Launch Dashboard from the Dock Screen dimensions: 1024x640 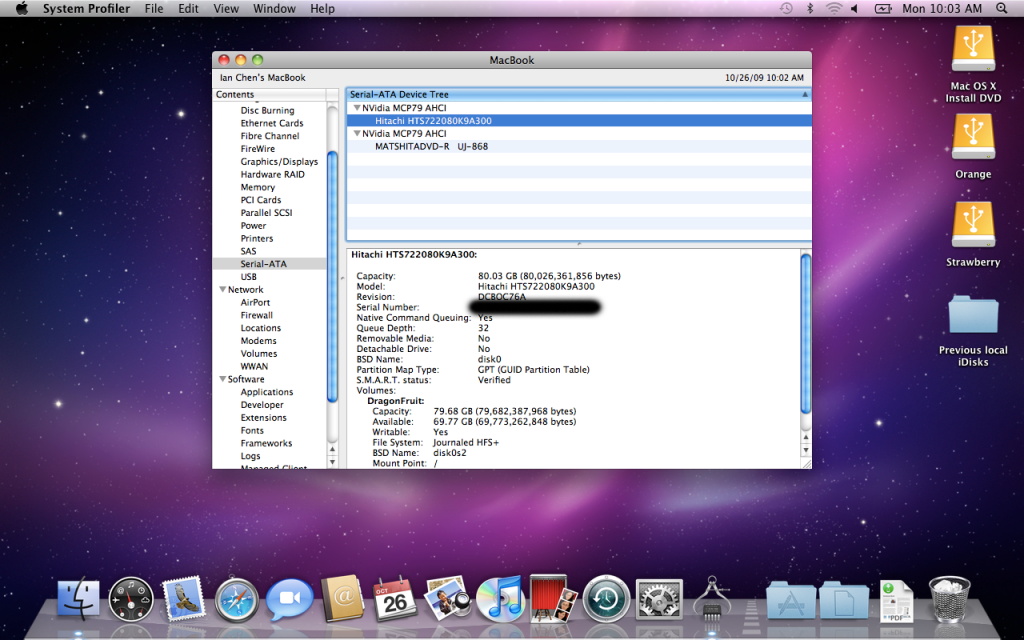[x=131, y=599]
